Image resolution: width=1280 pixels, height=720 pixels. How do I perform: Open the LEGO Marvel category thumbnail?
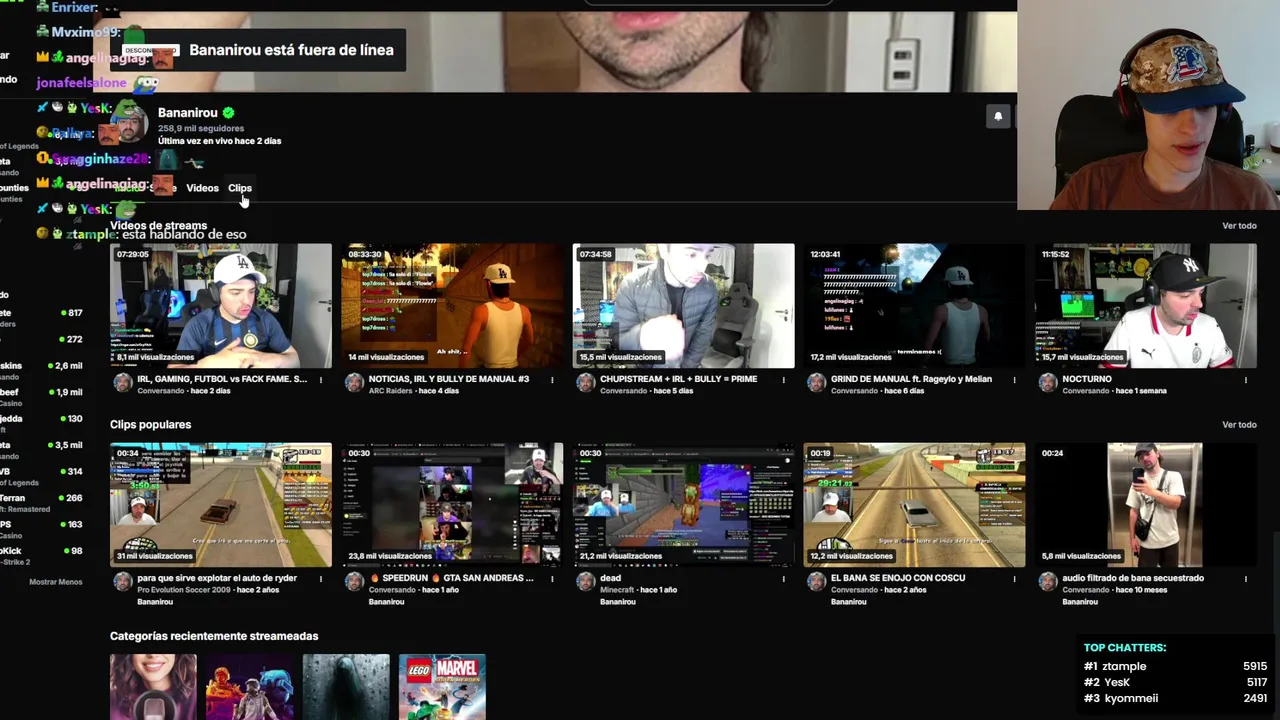[442, 687]
